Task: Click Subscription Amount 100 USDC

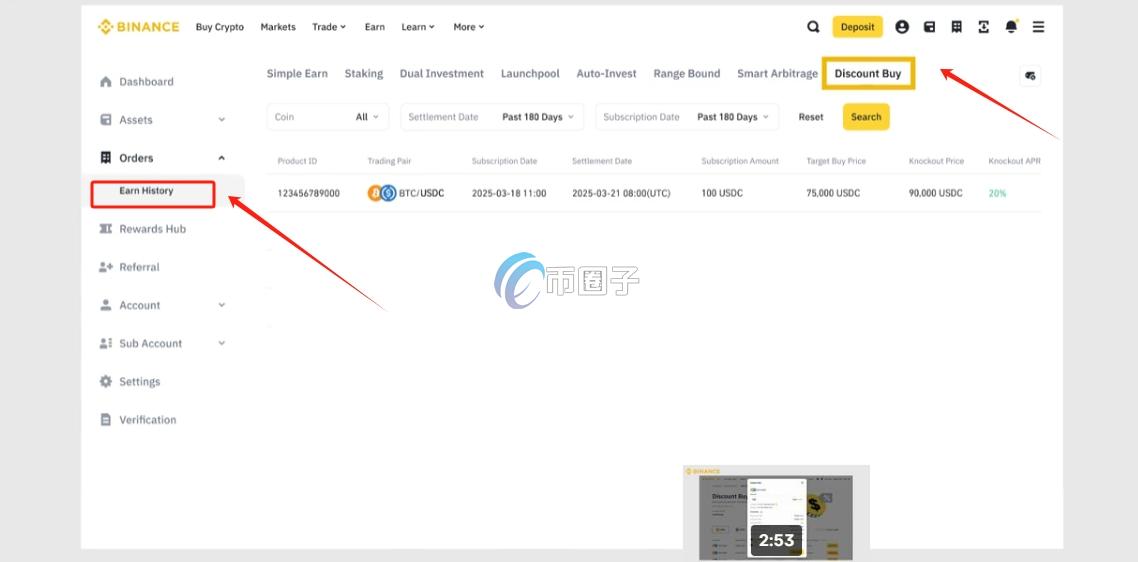Action: tap(722, 193)
